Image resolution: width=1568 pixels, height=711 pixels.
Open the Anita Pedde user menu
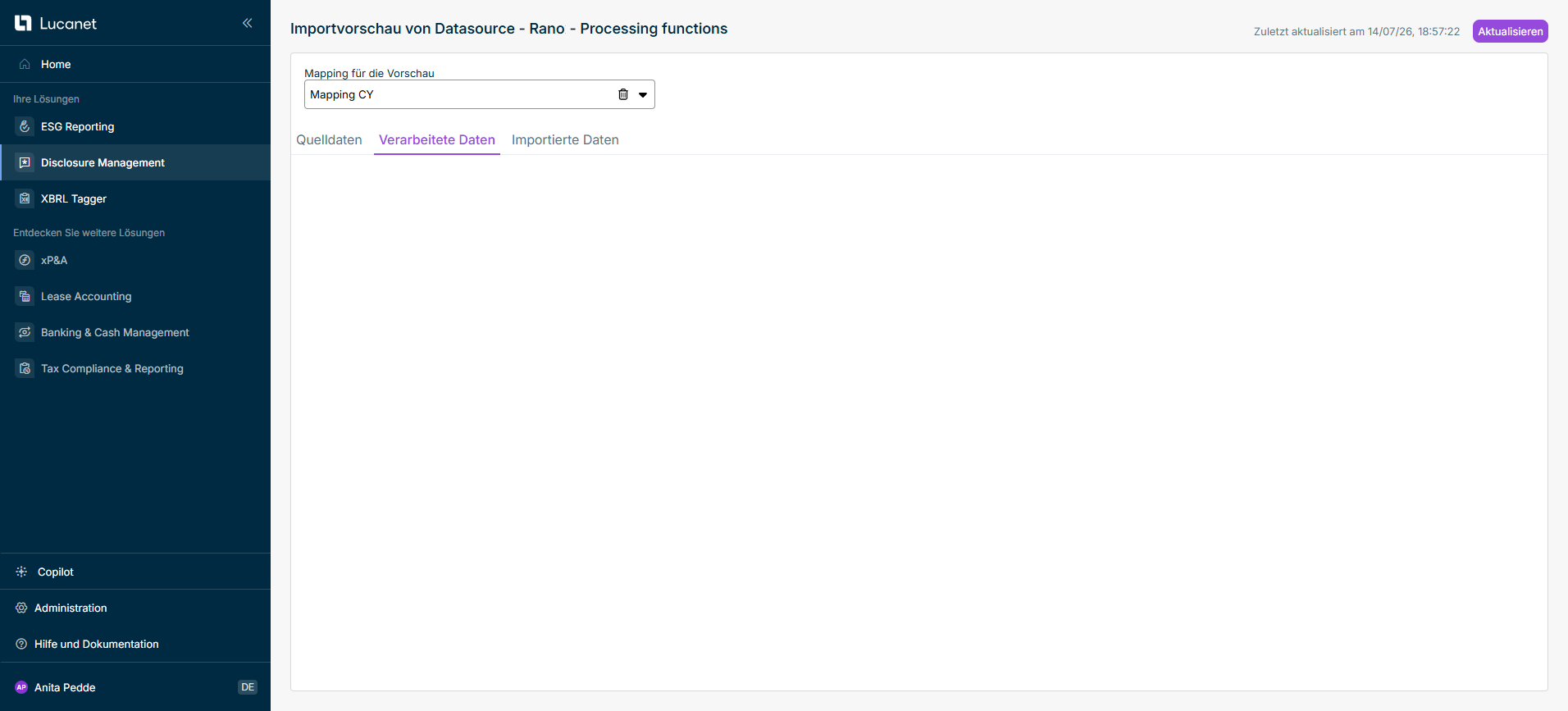(x=65, y=687)
